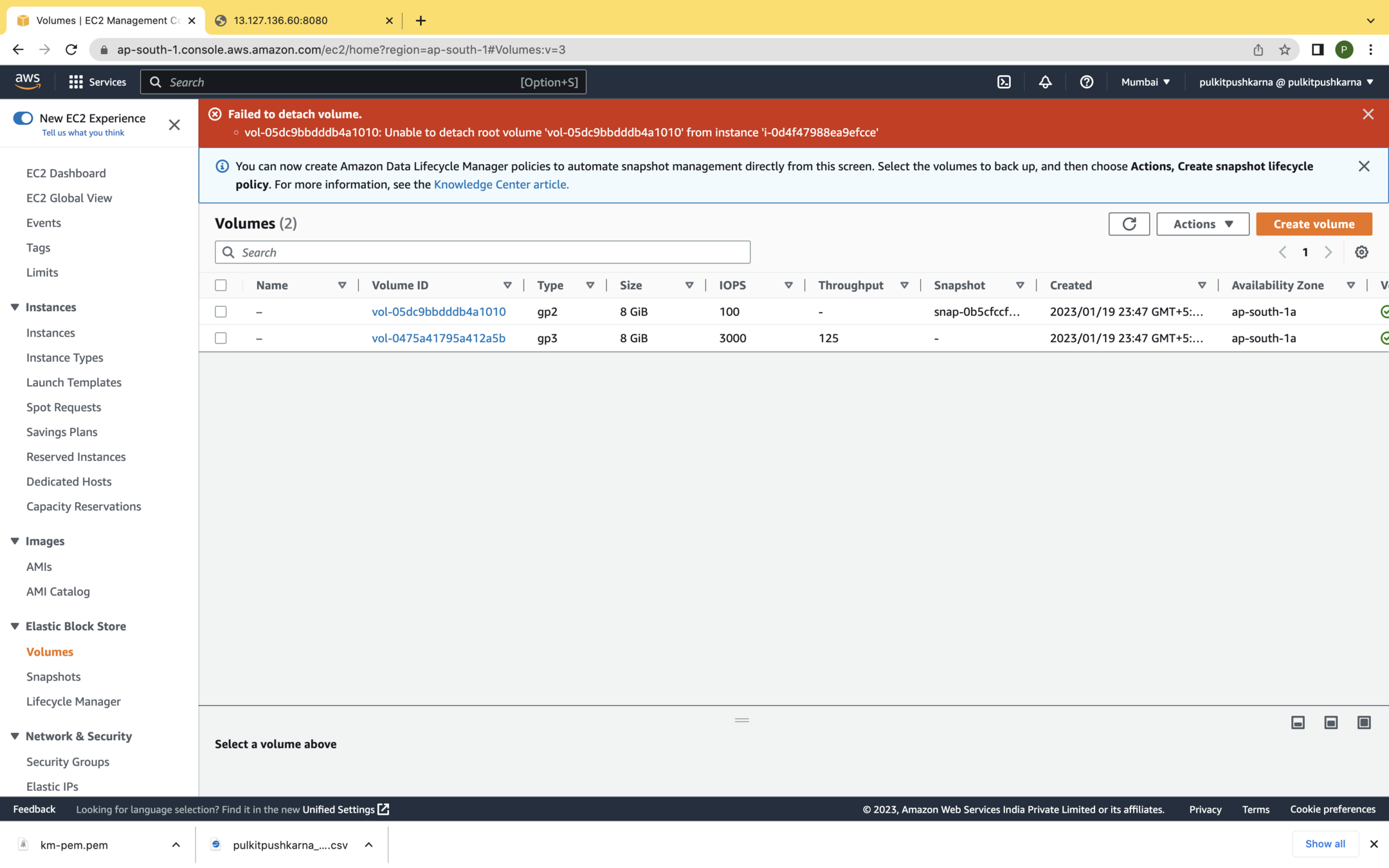This screenshot has height=868, width=1389.
Task: Toggle the New EC2 Experience switch
Action: 23,118
